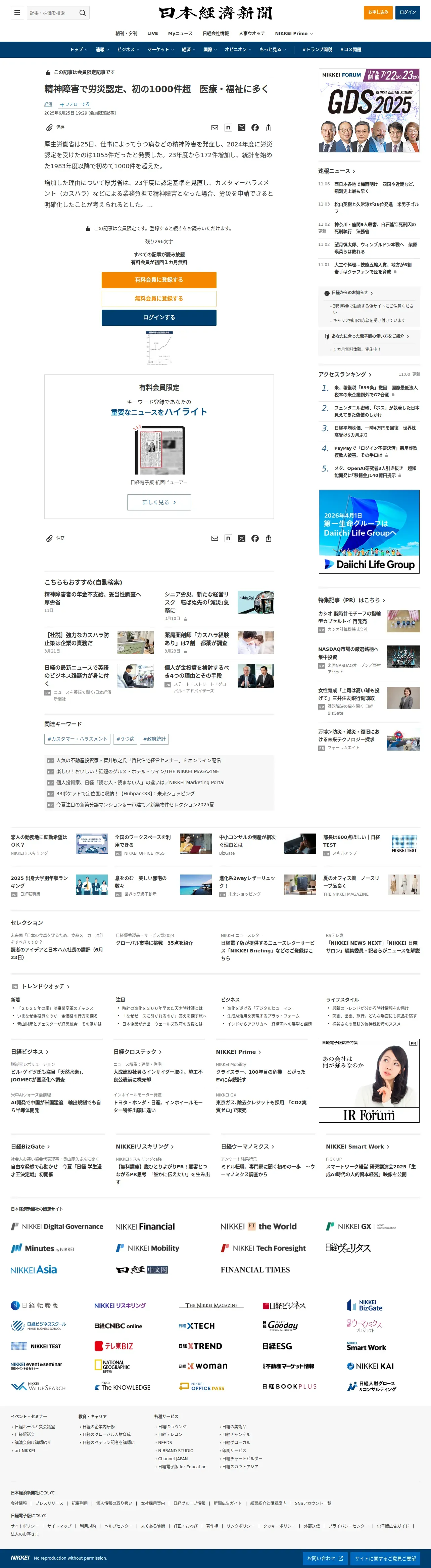Click the save clip icon above recommendations
The width and height of the screenshot is (431, 1568).
(x=50, y=538)
